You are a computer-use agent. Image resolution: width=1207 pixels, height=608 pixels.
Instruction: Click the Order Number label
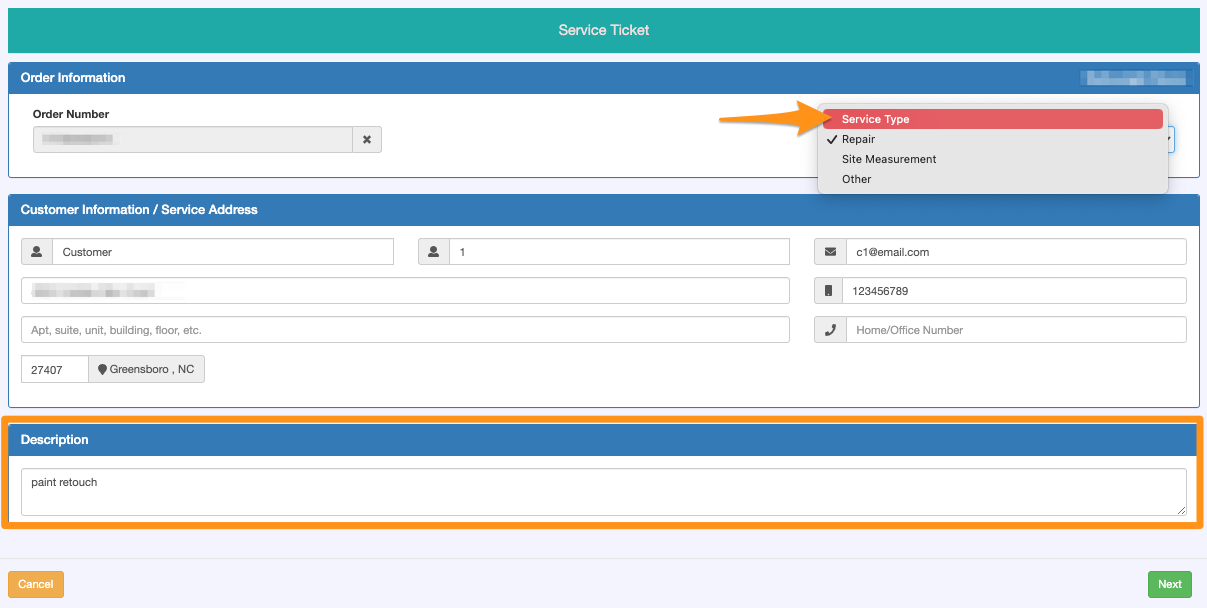click(71, 114)
